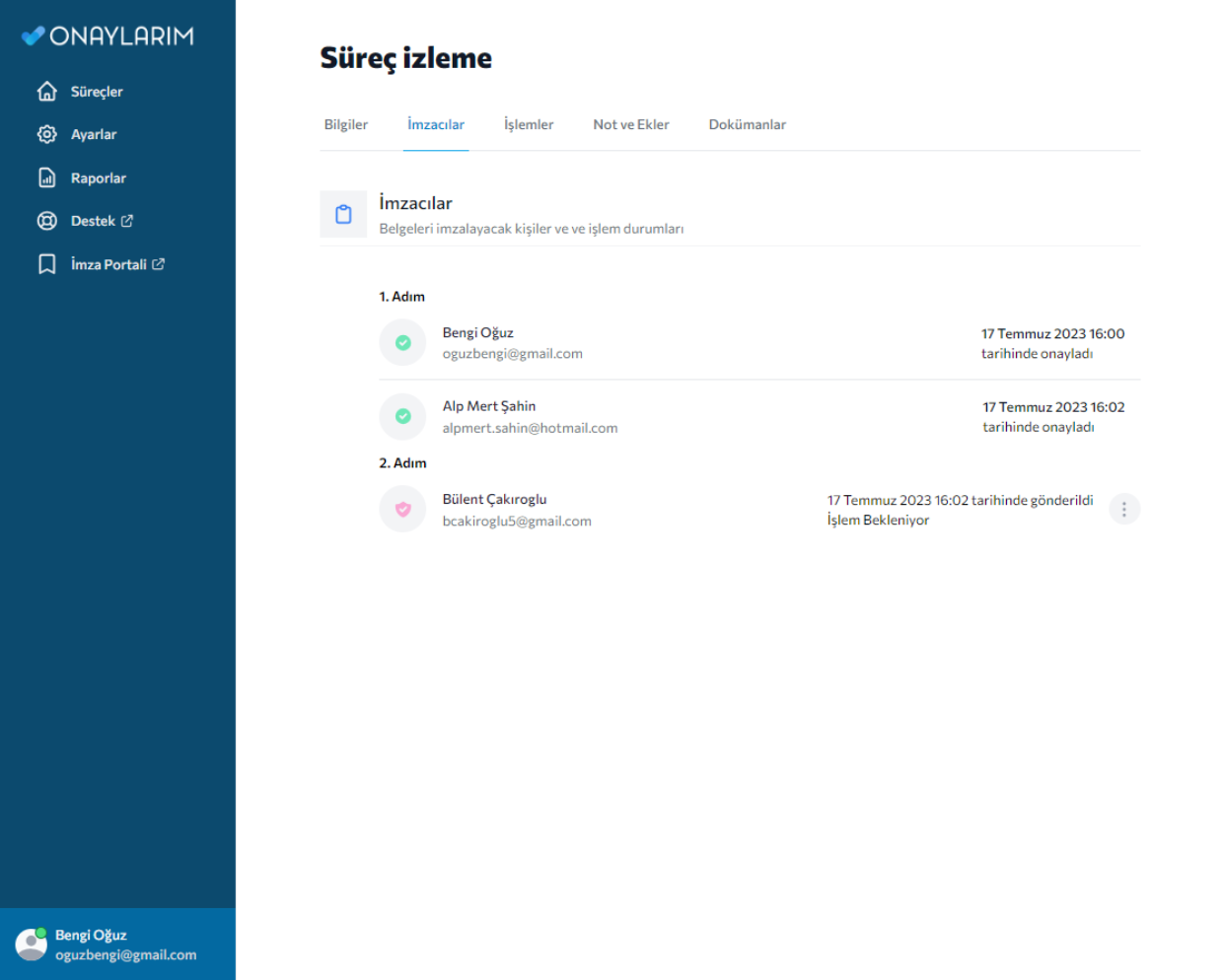
Task: Click the oguzbengi@gmail.com account email at bottom
Action: (125, 955)
